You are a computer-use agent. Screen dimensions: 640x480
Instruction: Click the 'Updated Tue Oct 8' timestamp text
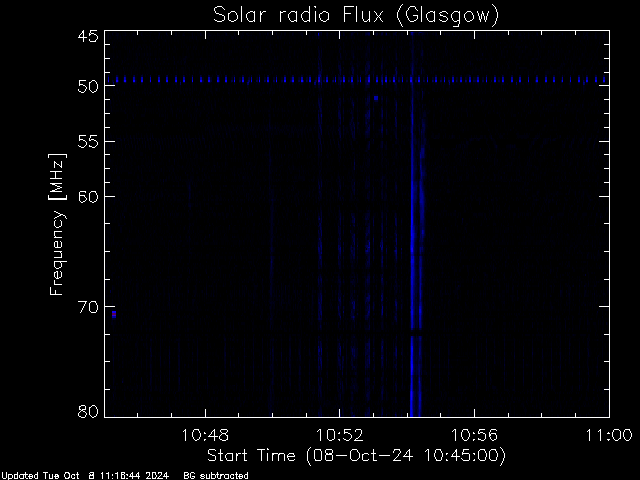coord(85,476)
